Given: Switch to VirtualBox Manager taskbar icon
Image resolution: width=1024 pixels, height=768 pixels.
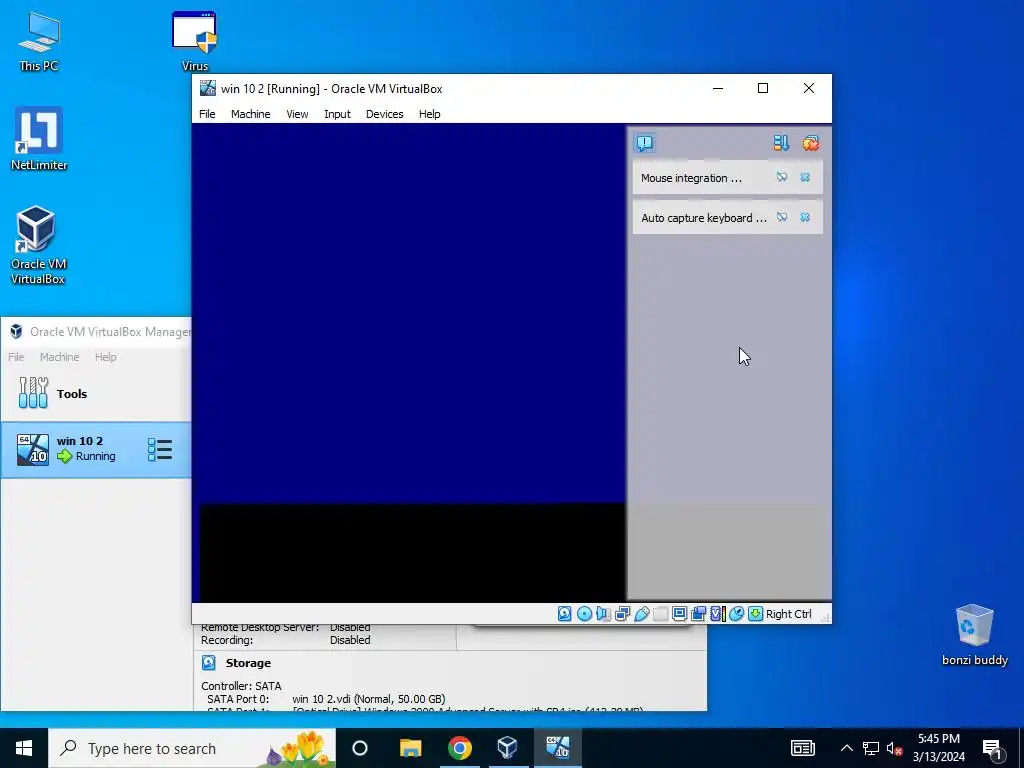Looking at the screenshot, I should pyautogui.click(x=507, y=748).
